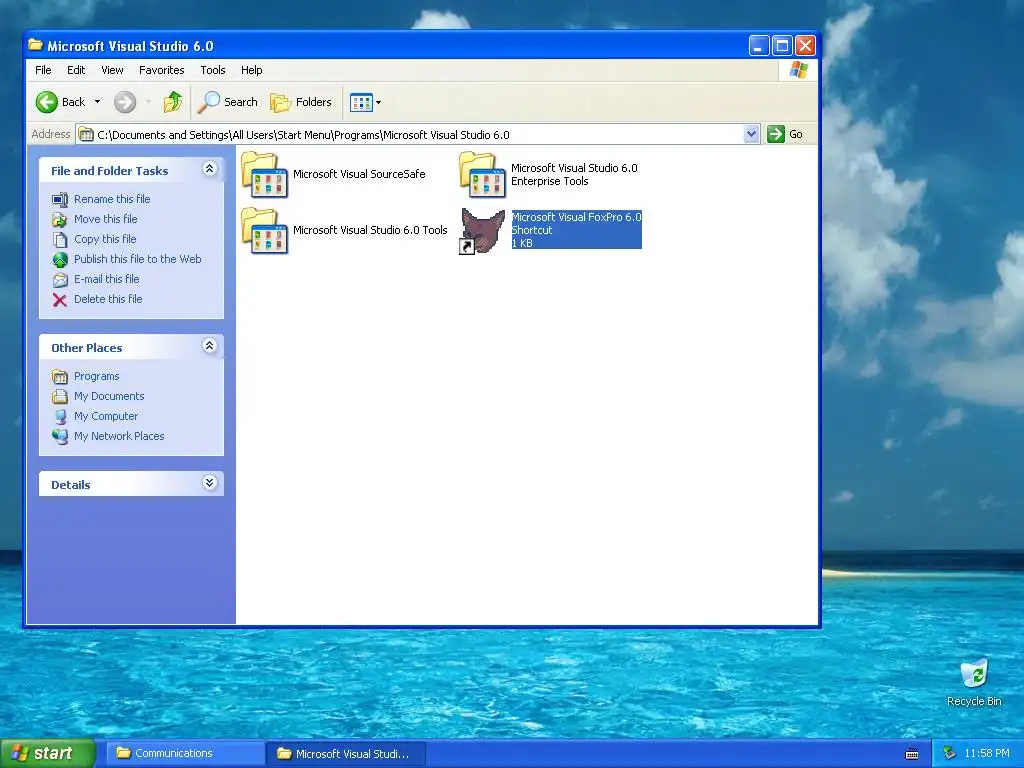
Task: Click the Windows flag logo in menu bar
Action: pos(798,70)
